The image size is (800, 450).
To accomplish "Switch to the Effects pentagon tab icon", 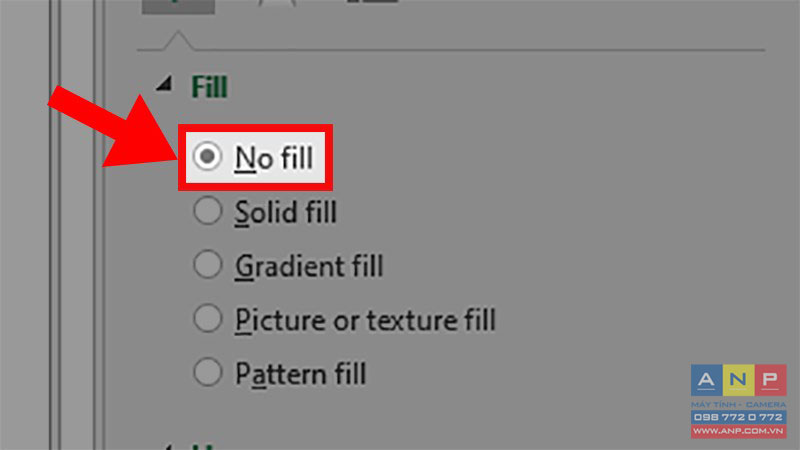I will coord(277,3).
